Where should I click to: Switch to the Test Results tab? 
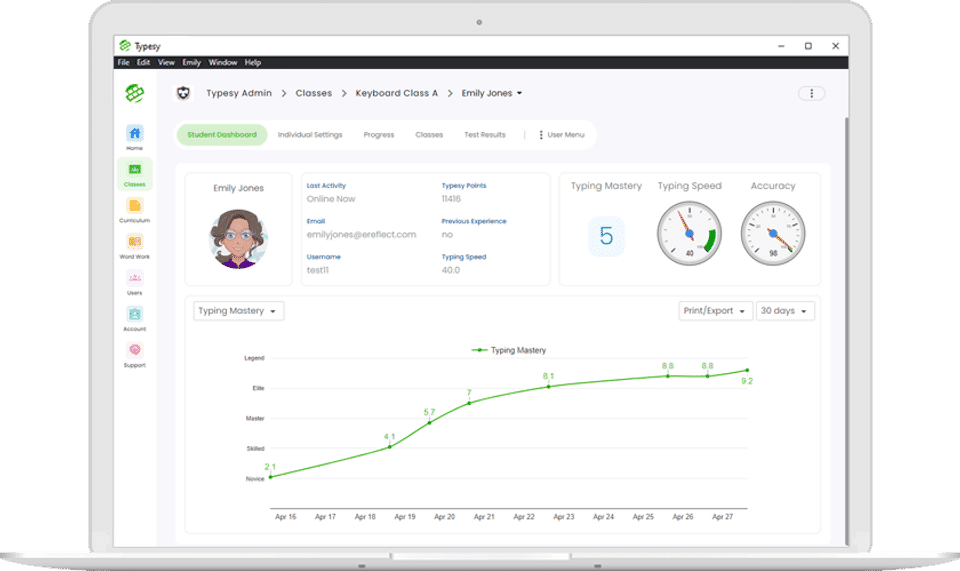tap(484, 135)
